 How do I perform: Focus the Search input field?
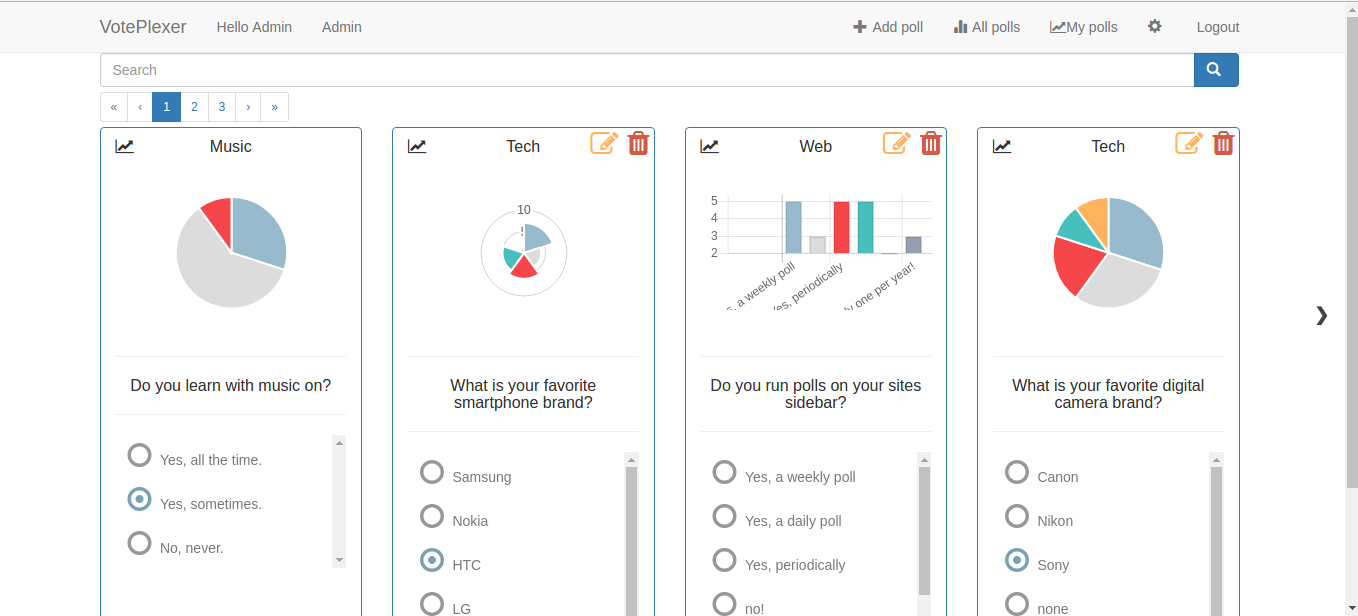[646, 70]
